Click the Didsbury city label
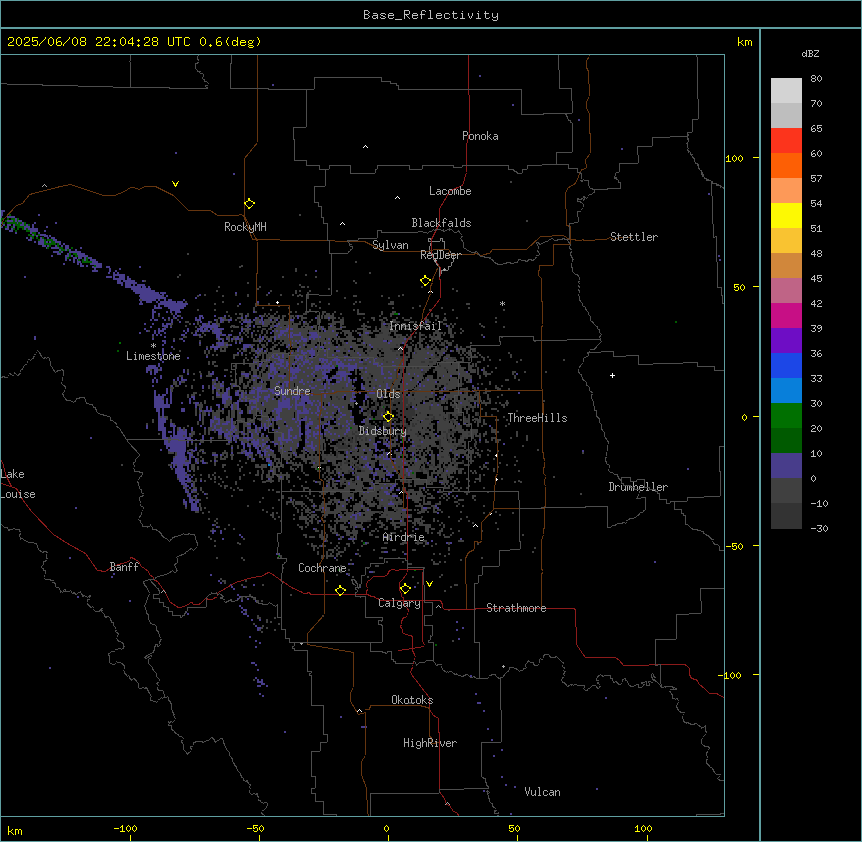The image size is (862, 842). point(383,431)
